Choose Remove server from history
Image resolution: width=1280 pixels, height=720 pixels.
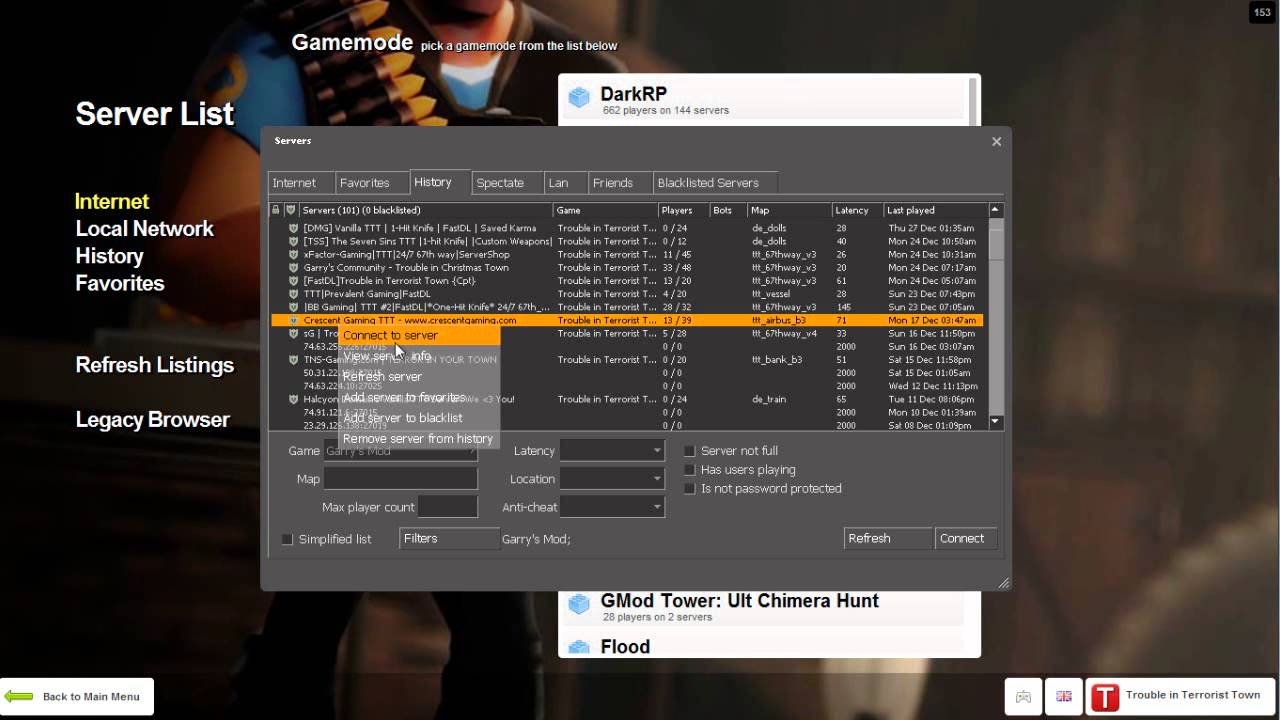click(x=418, y=439)
